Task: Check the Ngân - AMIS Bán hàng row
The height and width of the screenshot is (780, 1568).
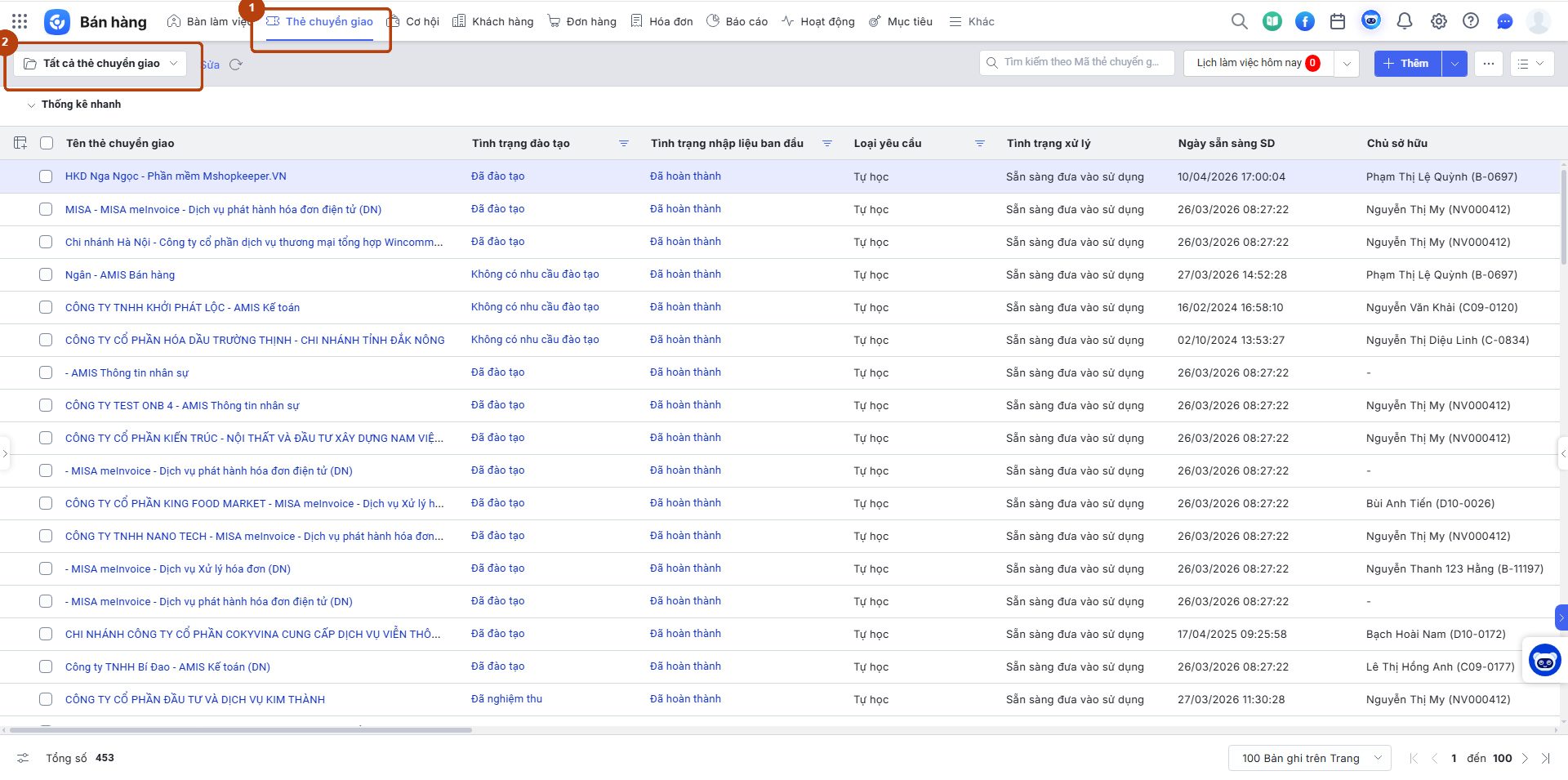Action: tap(46, 274)
